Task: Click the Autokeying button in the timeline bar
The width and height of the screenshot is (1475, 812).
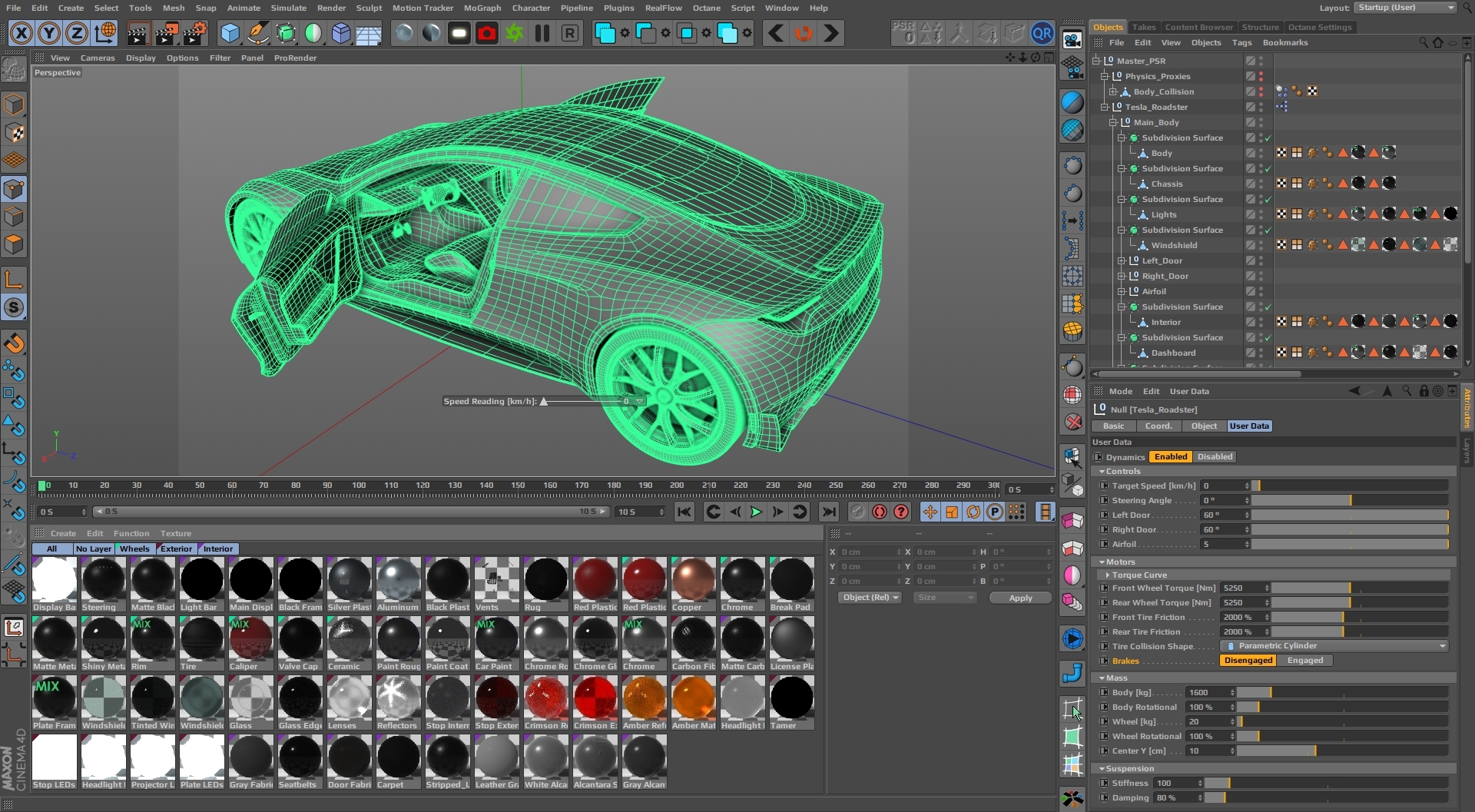Action: (880, 512)
